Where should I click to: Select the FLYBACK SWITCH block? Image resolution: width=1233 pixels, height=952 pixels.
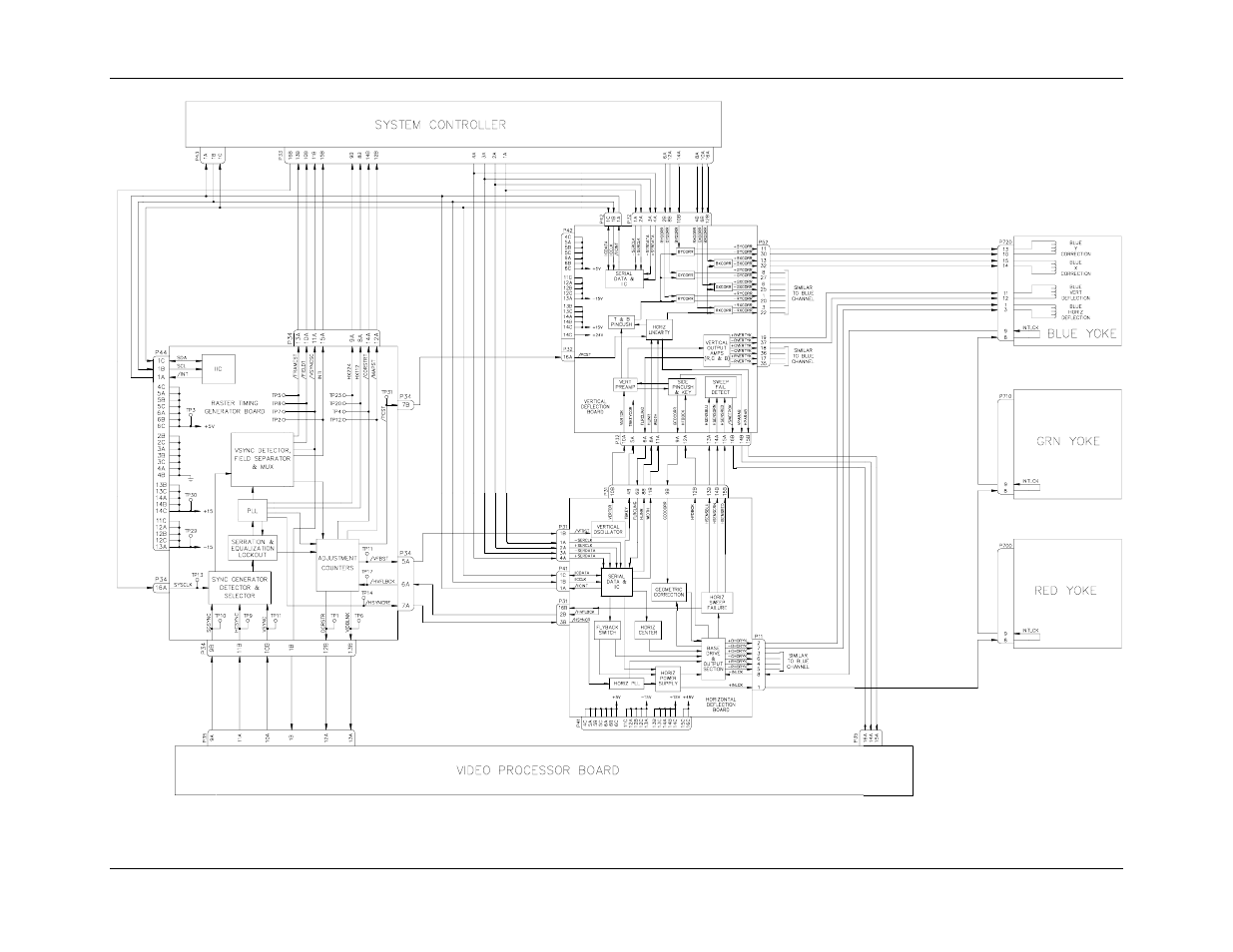(607, 630)
